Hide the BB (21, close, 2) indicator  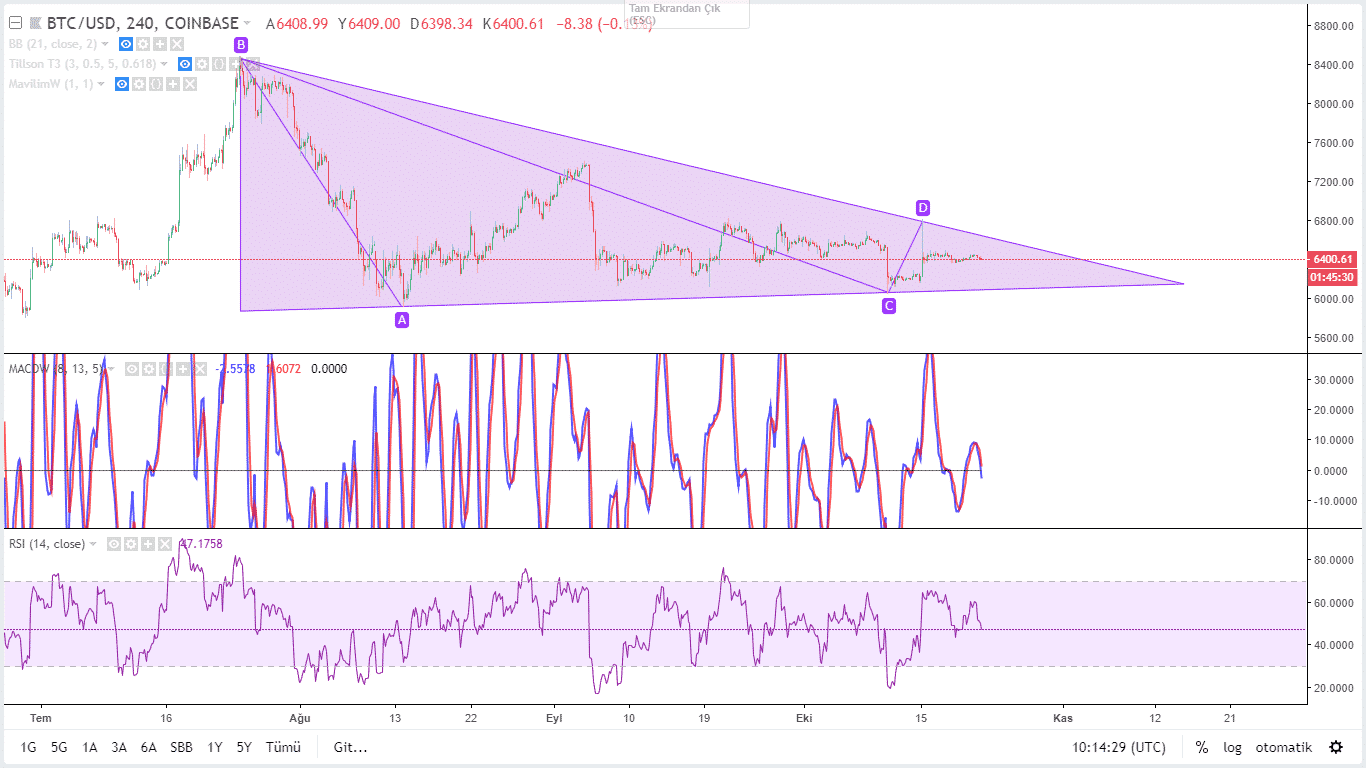126,44
